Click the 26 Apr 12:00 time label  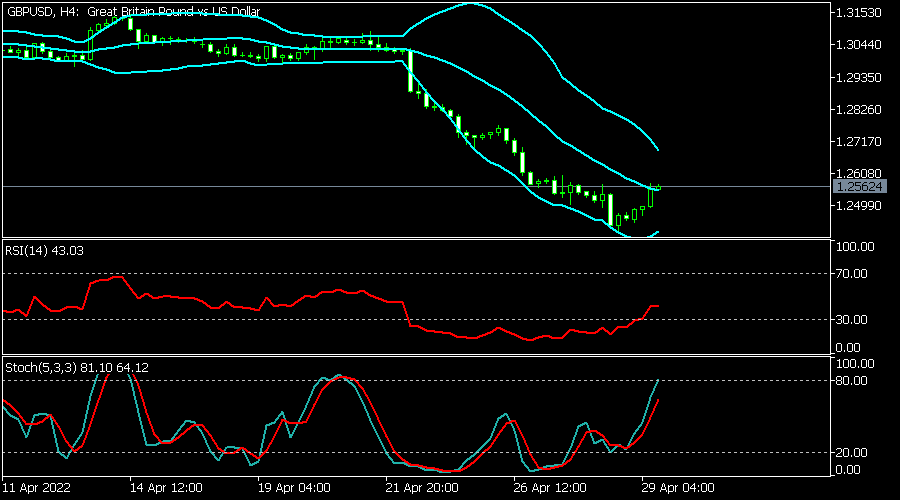(x=550, y=488)
